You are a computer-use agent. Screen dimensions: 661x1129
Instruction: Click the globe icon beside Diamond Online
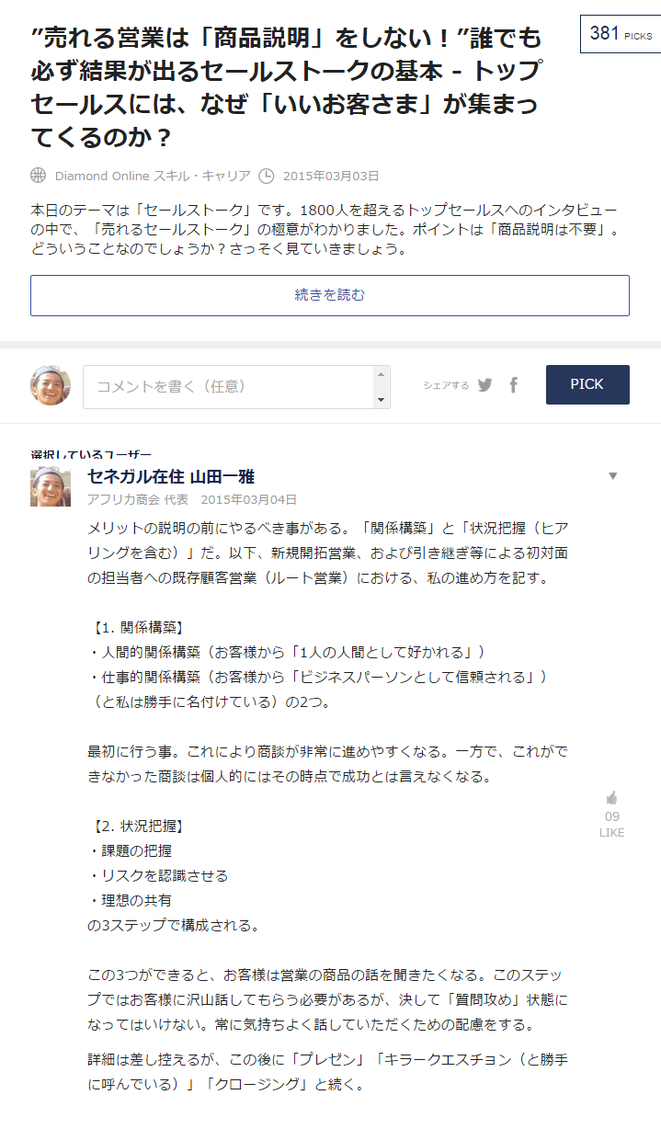coord(38,176)
